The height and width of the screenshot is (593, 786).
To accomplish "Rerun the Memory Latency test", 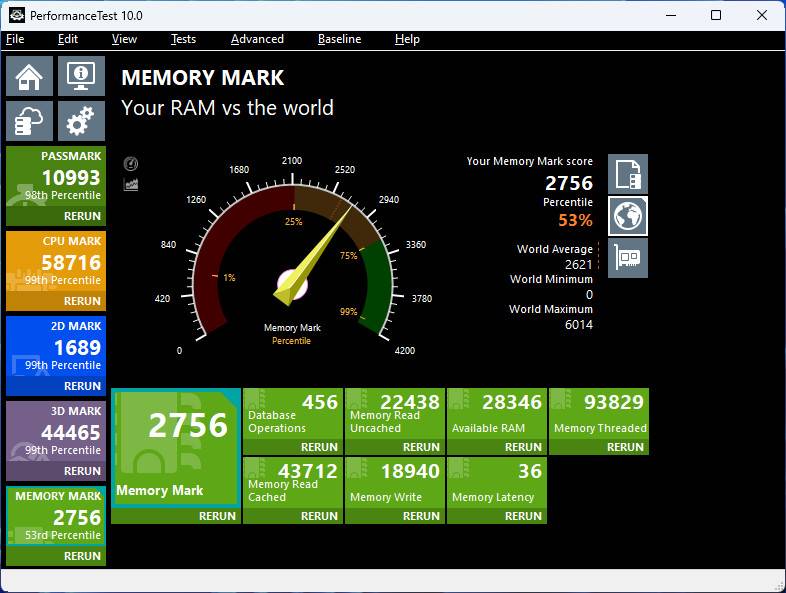I will (x=523, y=516).
